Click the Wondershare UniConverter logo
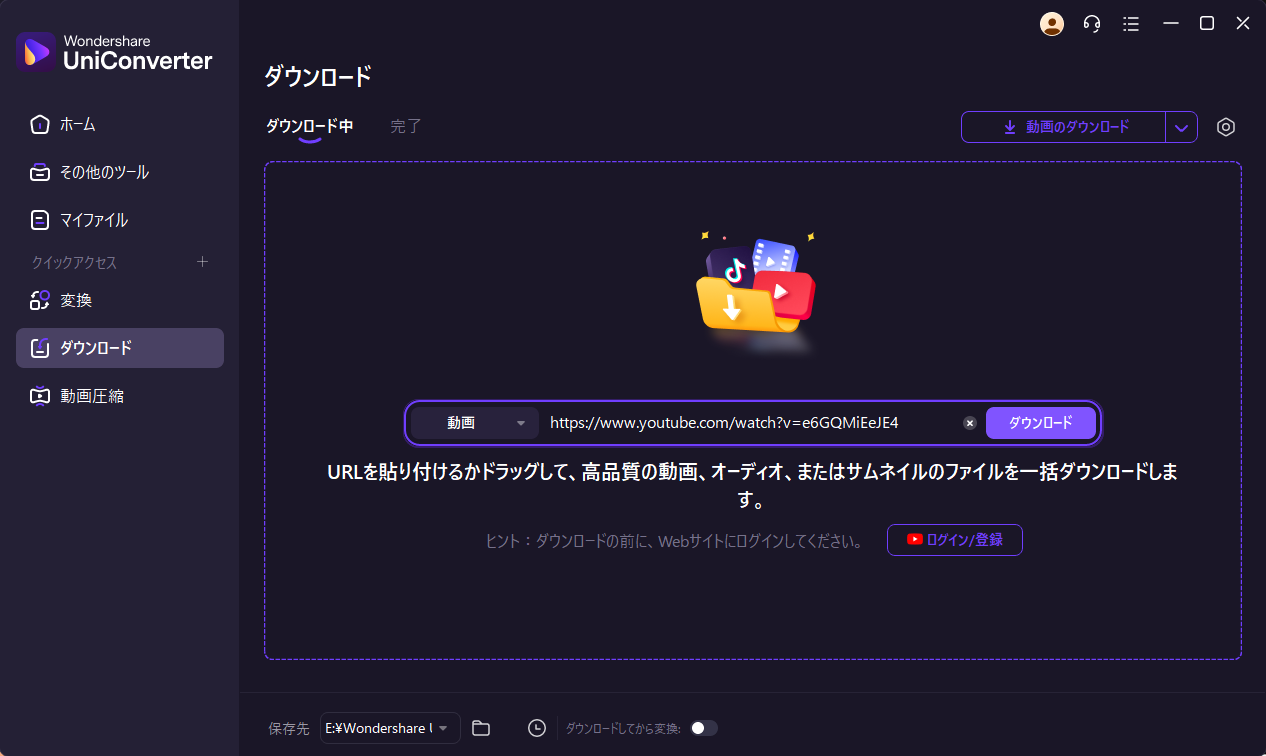Screen dimensions: 1266x756 coord(115,52)
